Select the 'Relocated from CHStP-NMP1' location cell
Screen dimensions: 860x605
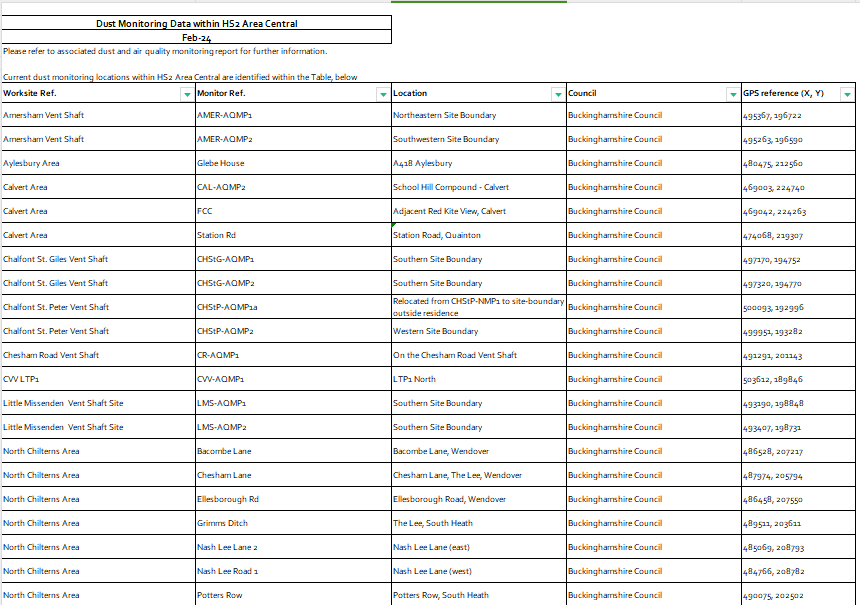coord(478,307)
